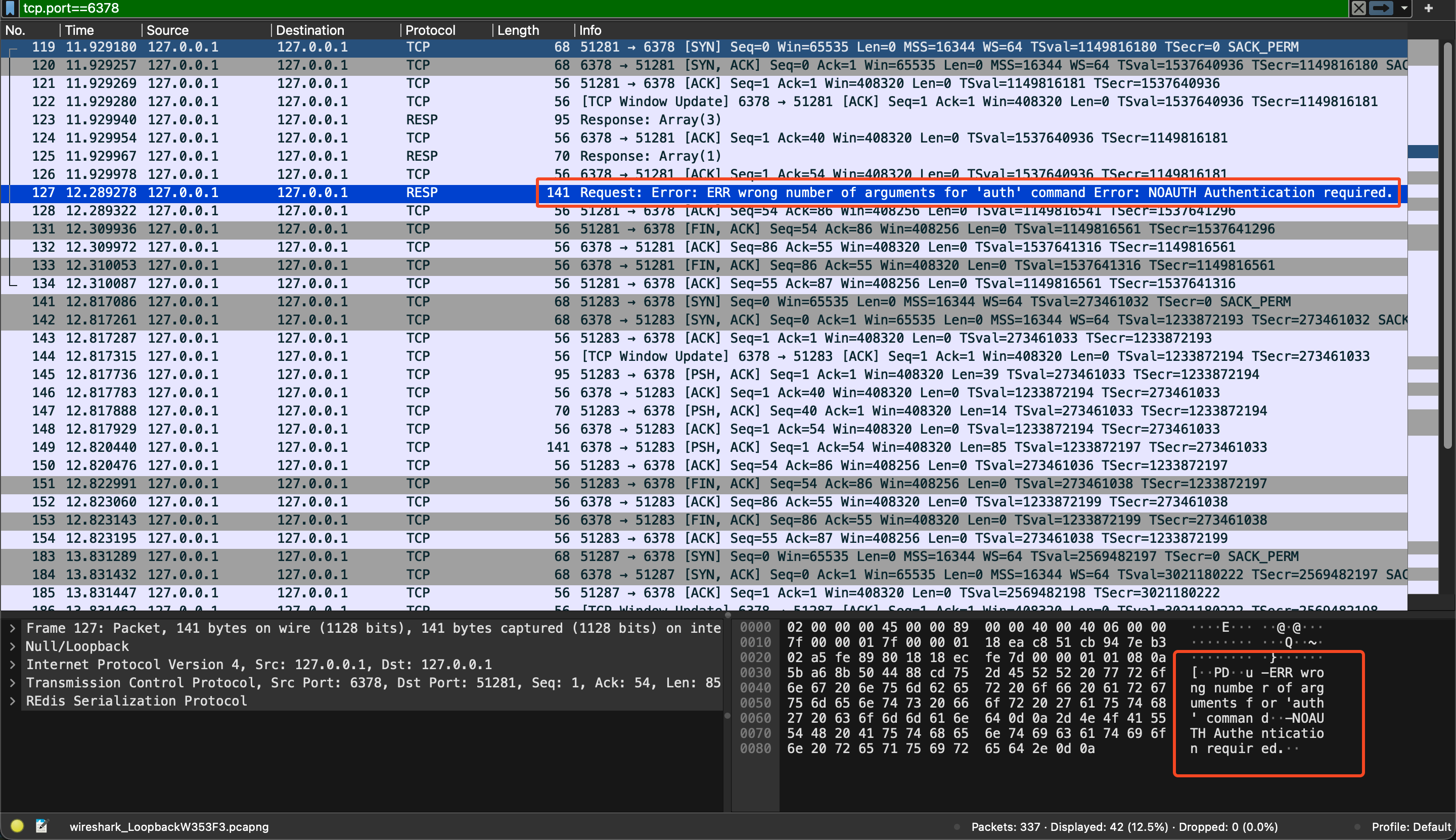Click the yellow expert information indicator

[x=17, y=826]
